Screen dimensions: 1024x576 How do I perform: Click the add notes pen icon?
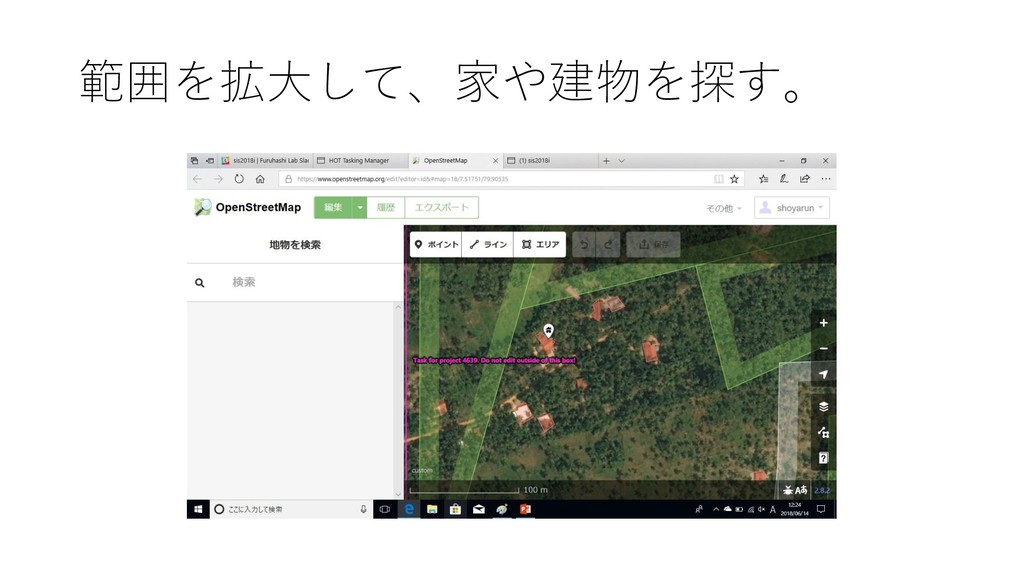click(x=784, y=179)
